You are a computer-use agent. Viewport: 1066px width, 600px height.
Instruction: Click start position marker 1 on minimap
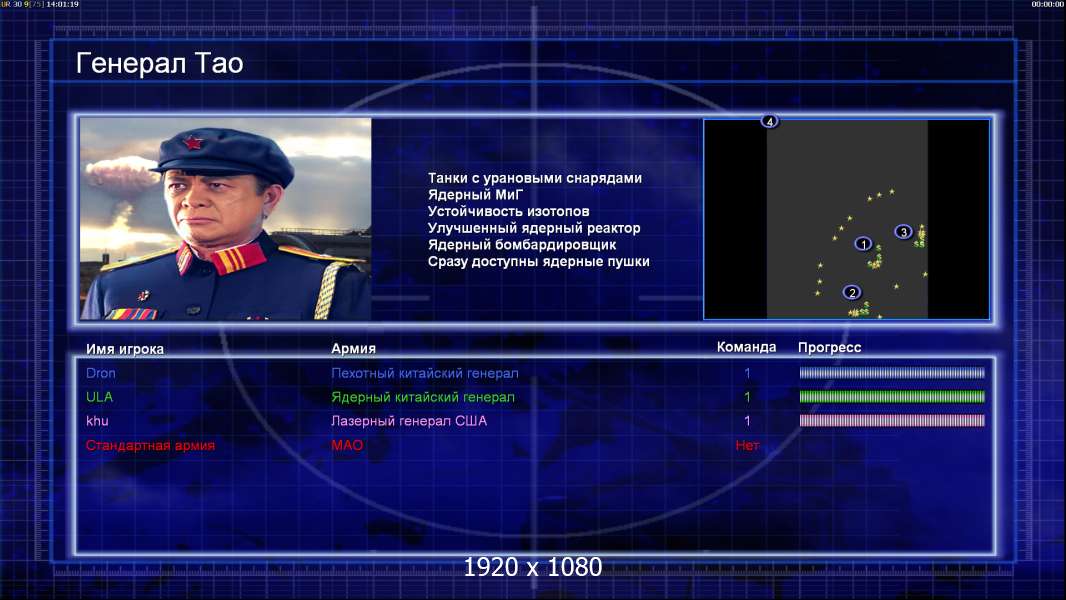(x=863, y=243)
